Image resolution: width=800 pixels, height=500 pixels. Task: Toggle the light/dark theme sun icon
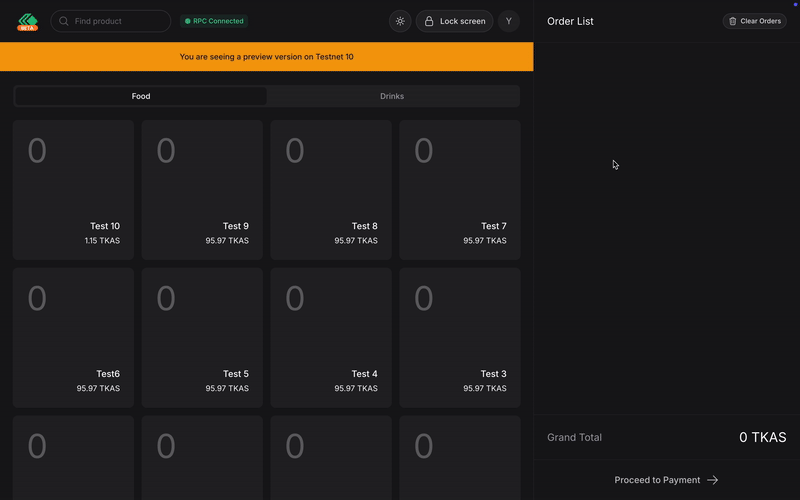400,21
